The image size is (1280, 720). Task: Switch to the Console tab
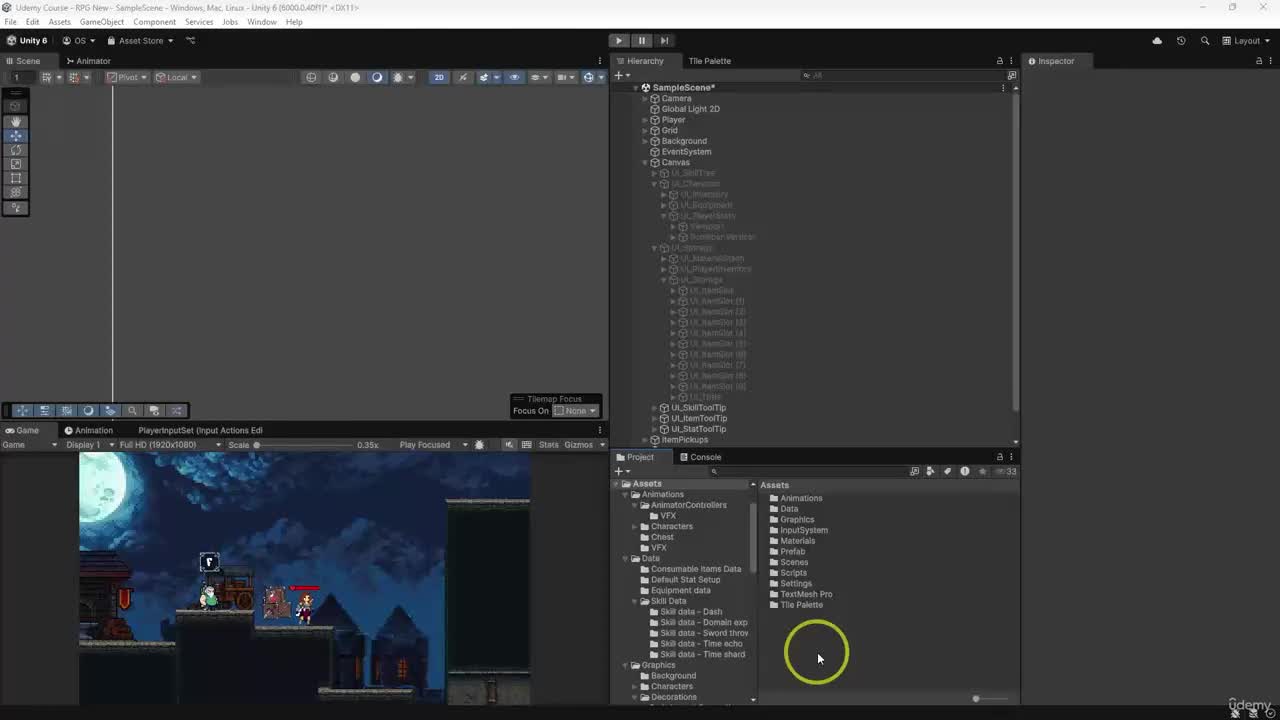point(699,457)
